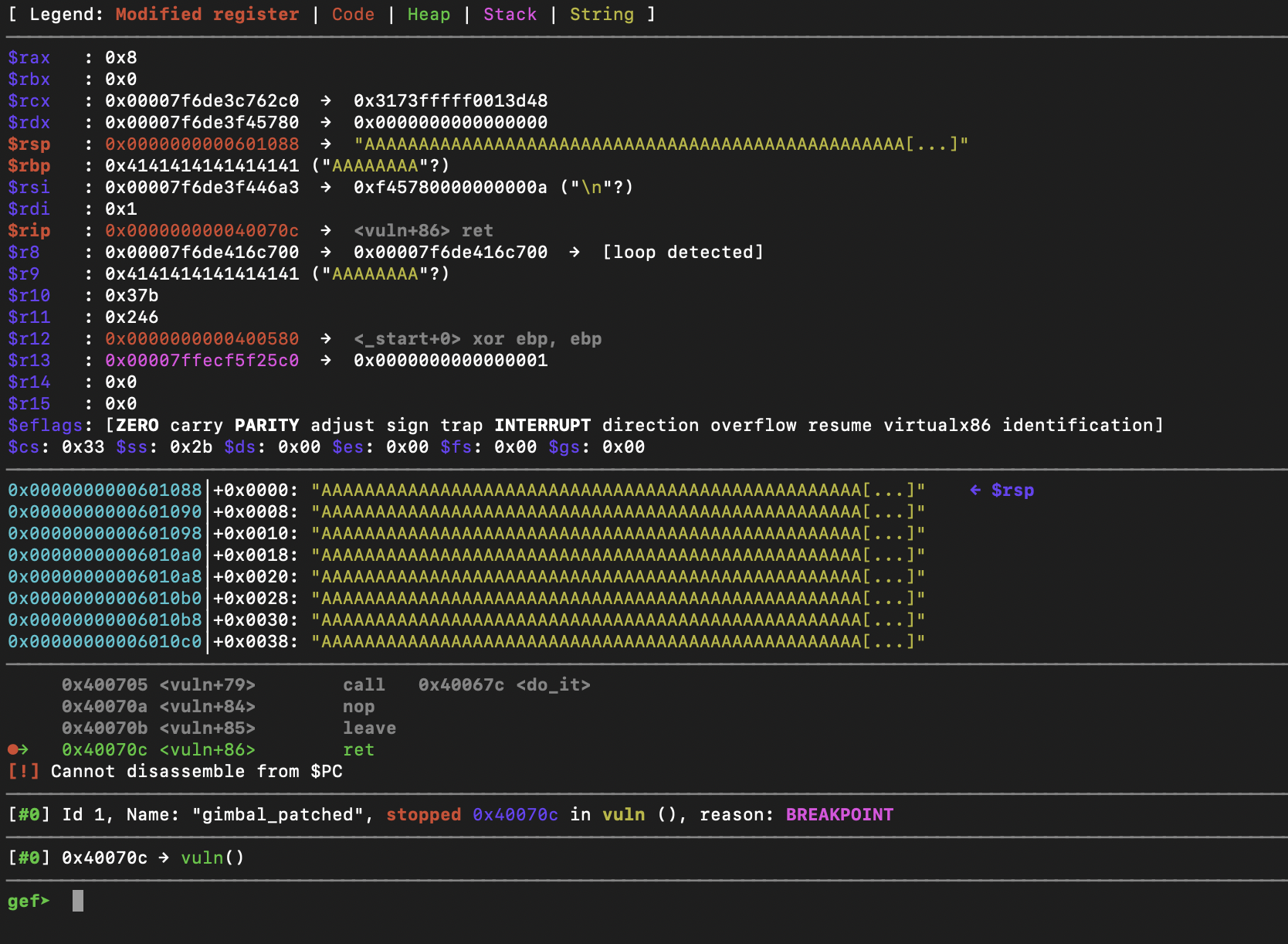This screenshot has height=944, width=1288.
Task: Click the $rip value 0x000000000040070c
Action: [x=202, y=231]
